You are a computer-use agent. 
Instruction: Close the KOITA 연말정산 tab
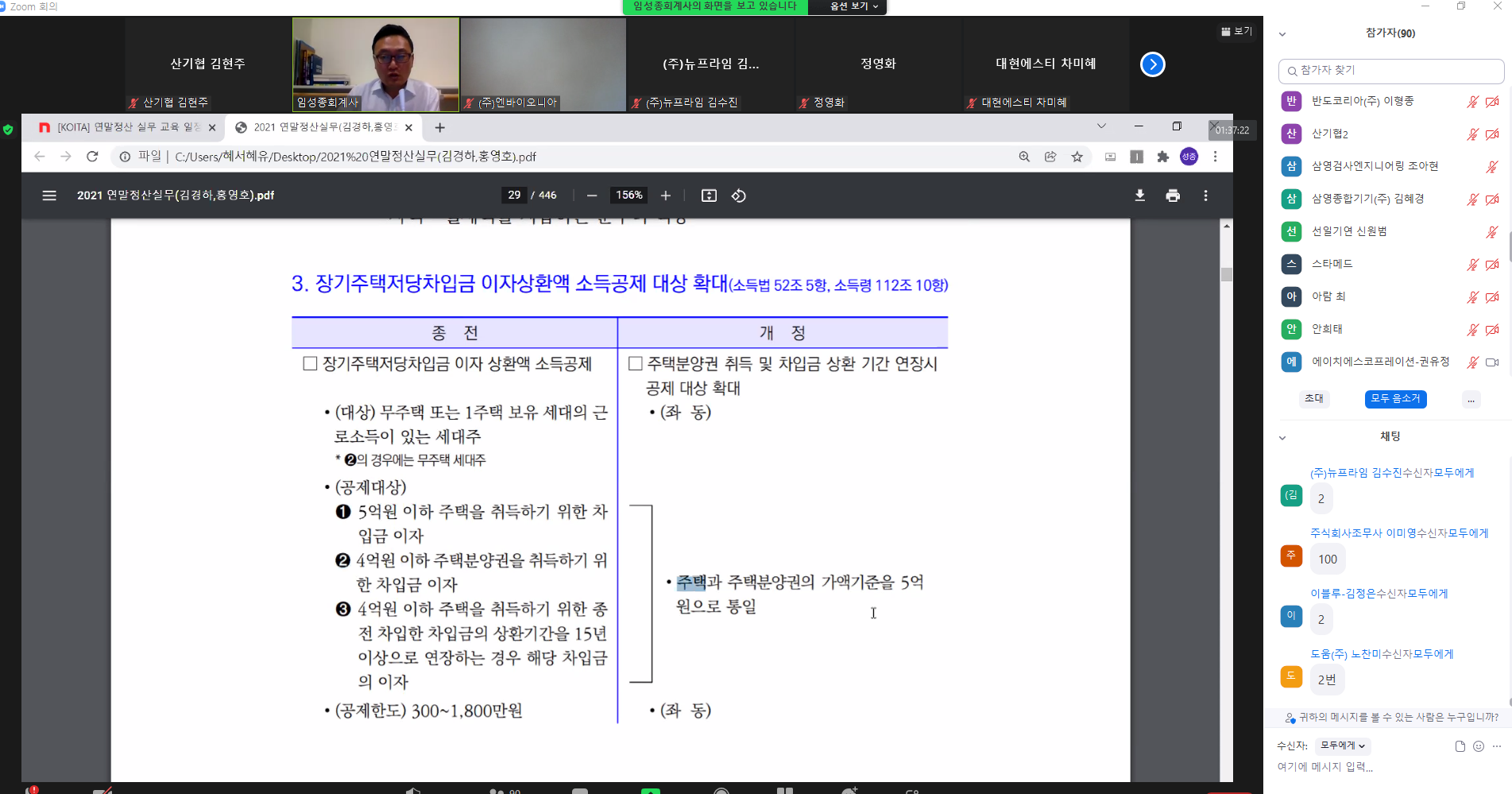(x=212, y=127)
